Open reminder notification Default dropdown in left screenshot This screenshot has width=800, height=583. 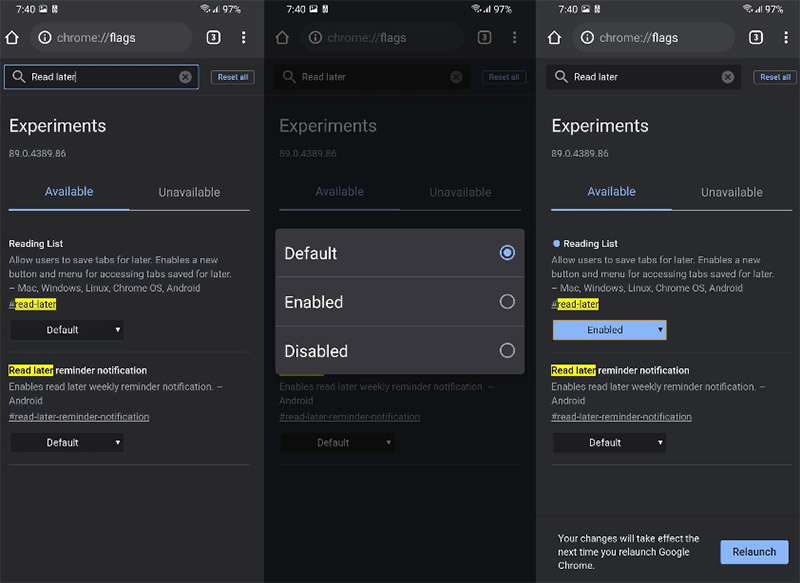(67, 443)
